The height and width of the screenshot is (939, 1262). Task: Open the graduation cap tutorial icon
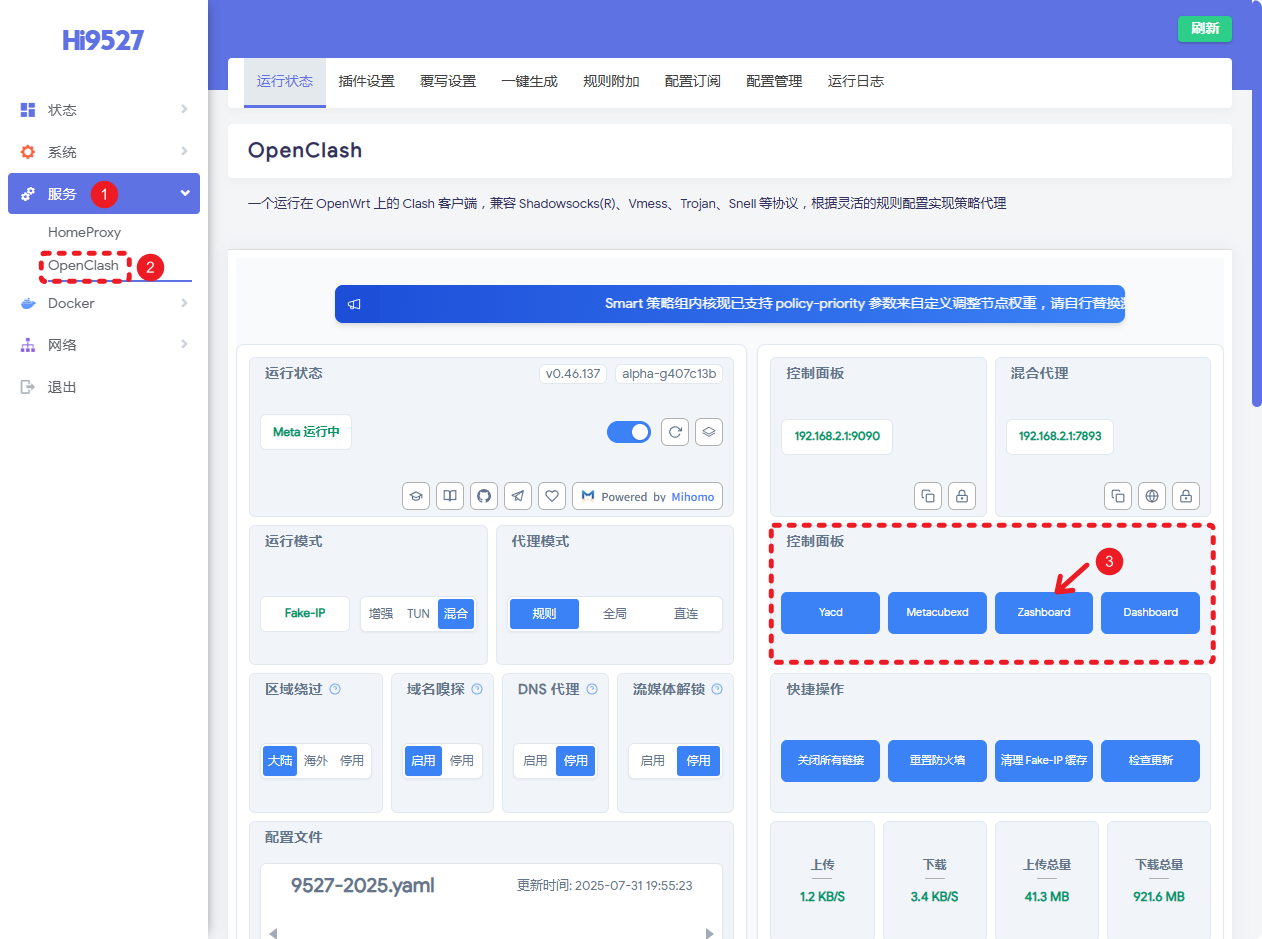pyautogui.click(x=416, y=496)
